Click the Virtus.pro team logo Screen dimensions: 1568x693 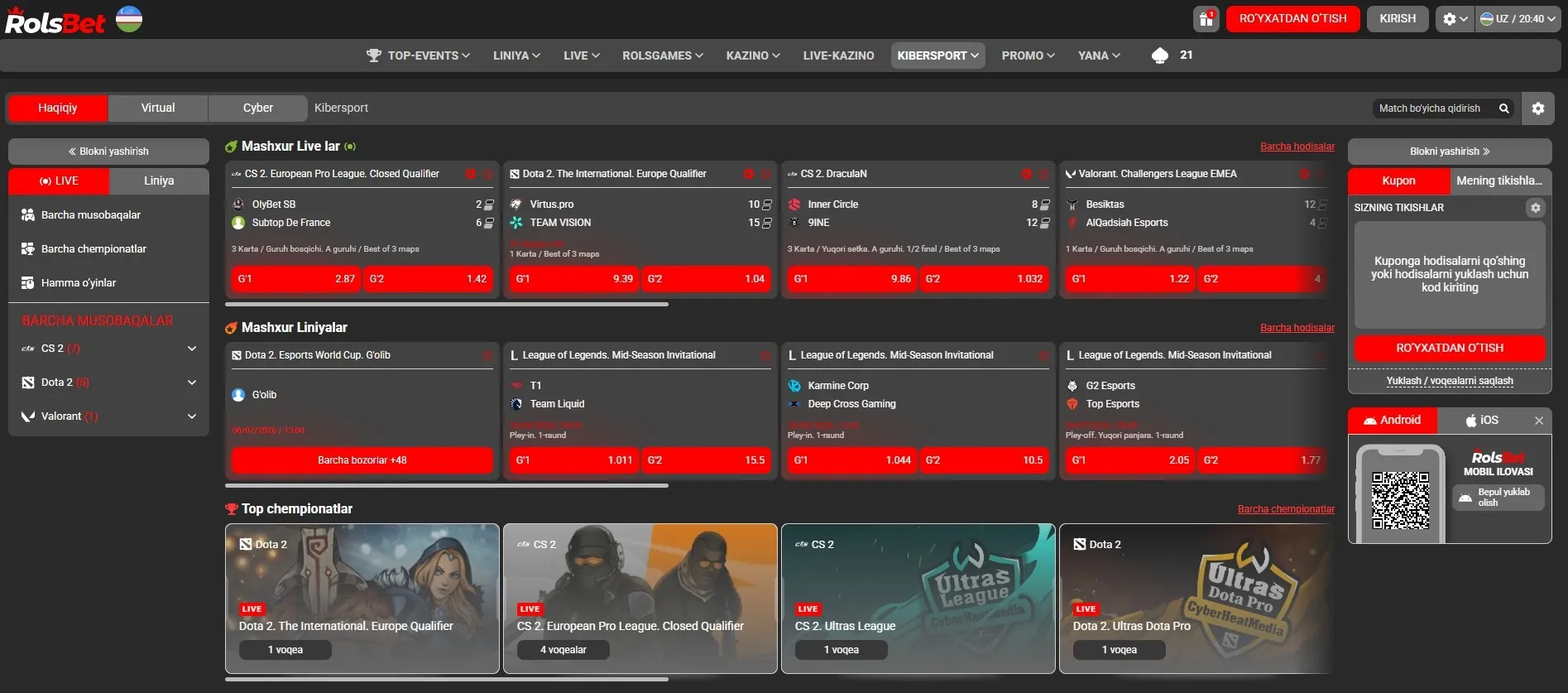click(516, 205)
